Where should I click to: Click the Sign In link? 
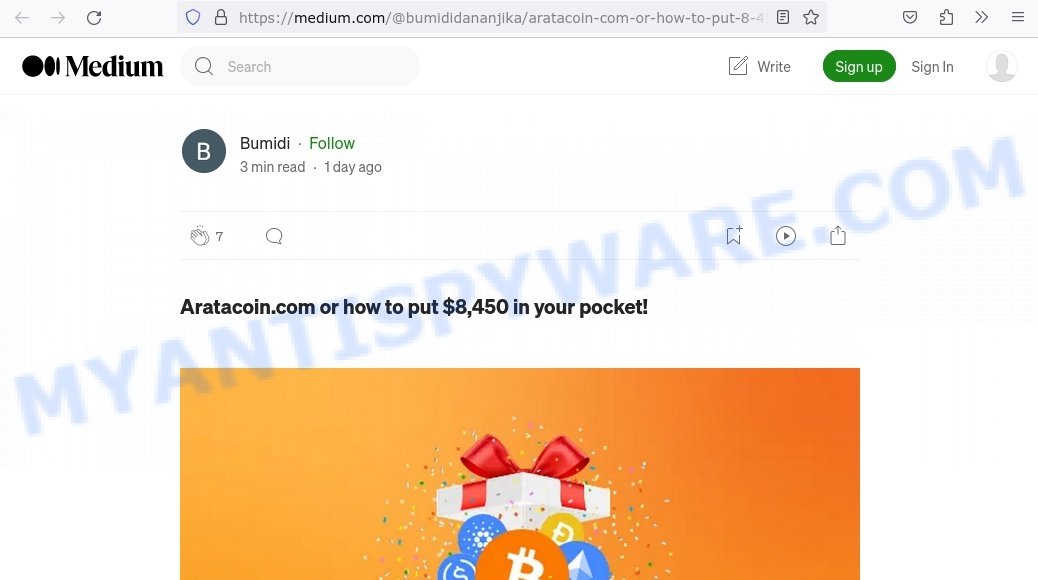pyautogui.click(x=932, y=67)
